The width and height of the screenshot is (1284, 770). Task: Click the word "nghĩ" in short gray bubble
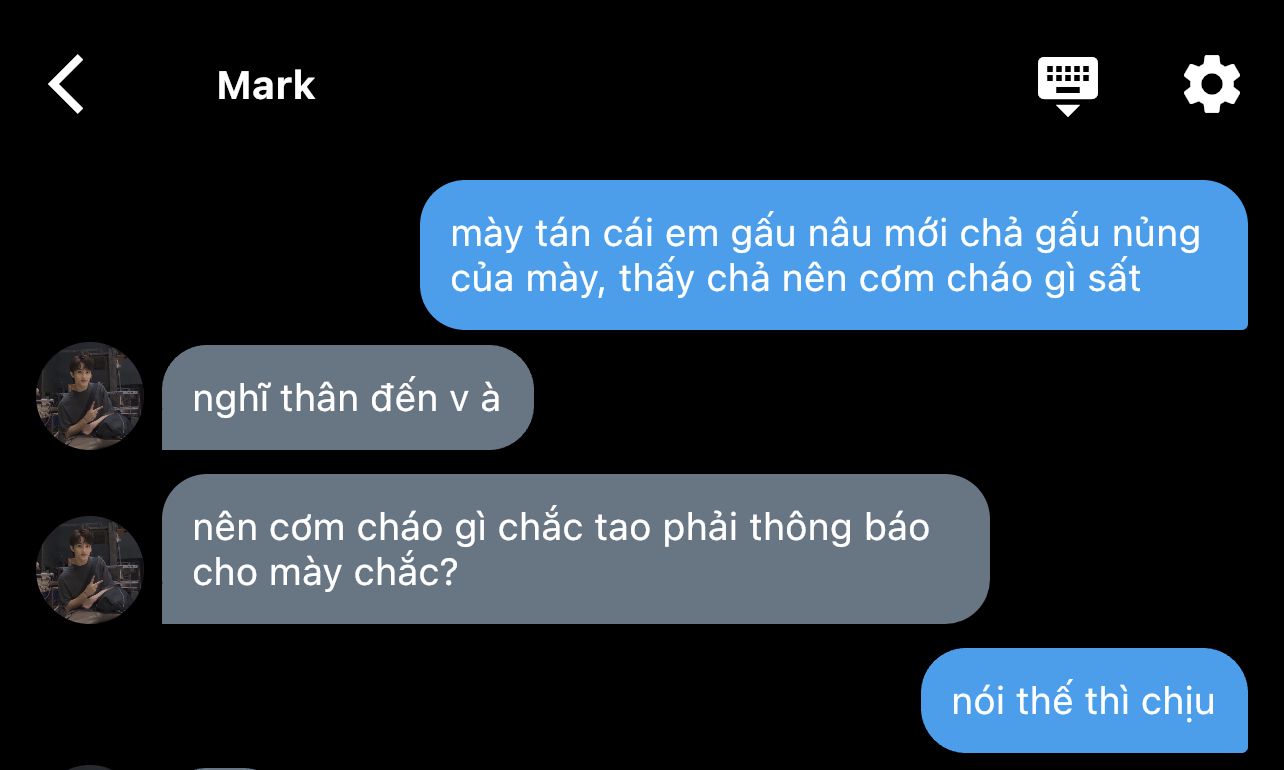click(x=231, y=399)
